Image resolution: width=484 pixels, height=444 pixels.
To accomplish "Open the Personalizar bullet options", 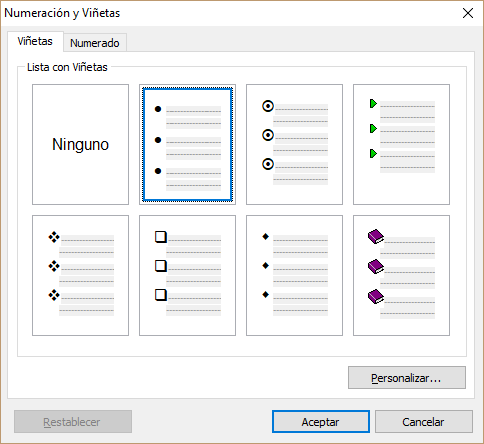I will tap(407, 378).
